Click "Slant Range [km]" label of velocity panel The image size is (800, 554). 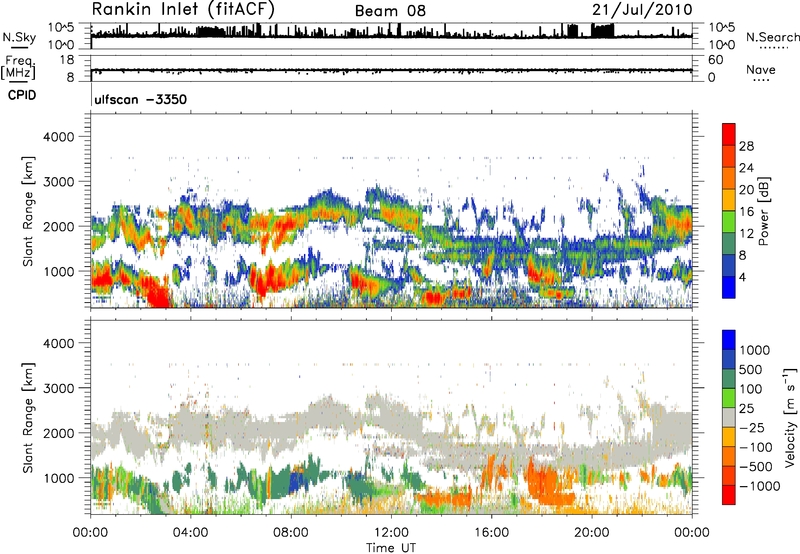[28, 417]
